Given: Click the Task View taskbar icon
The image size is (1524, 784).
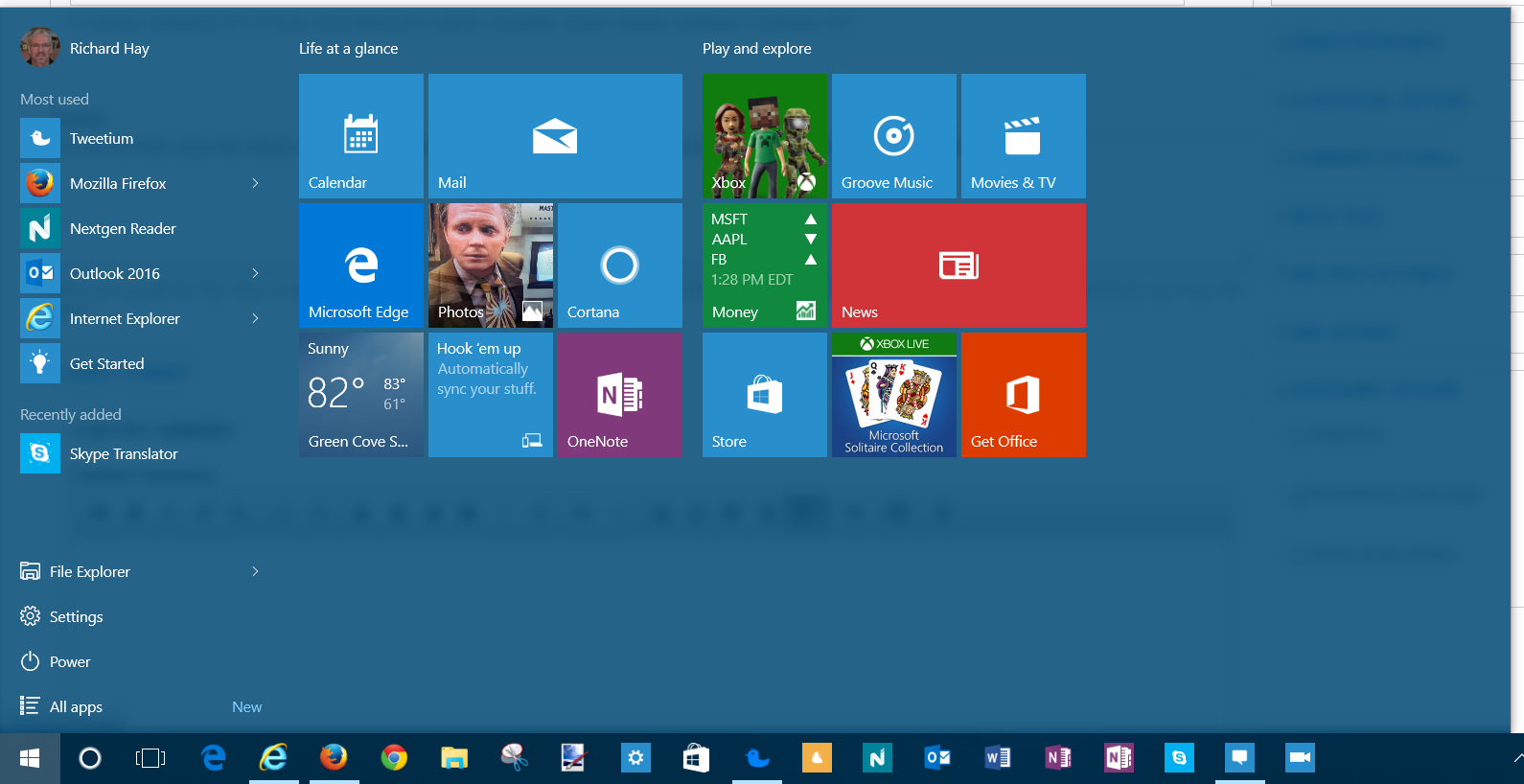Looking at the screenshot, I should click(x=150, y=758).
